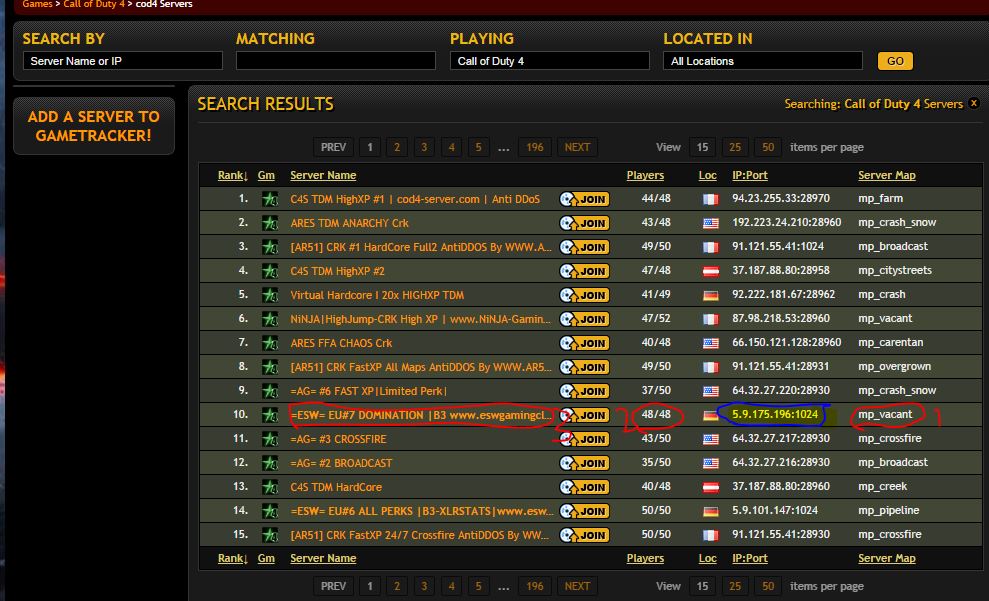Click the US flag next to 192.223.24.210:28960

pyautogui.click(x=710, y=223)
